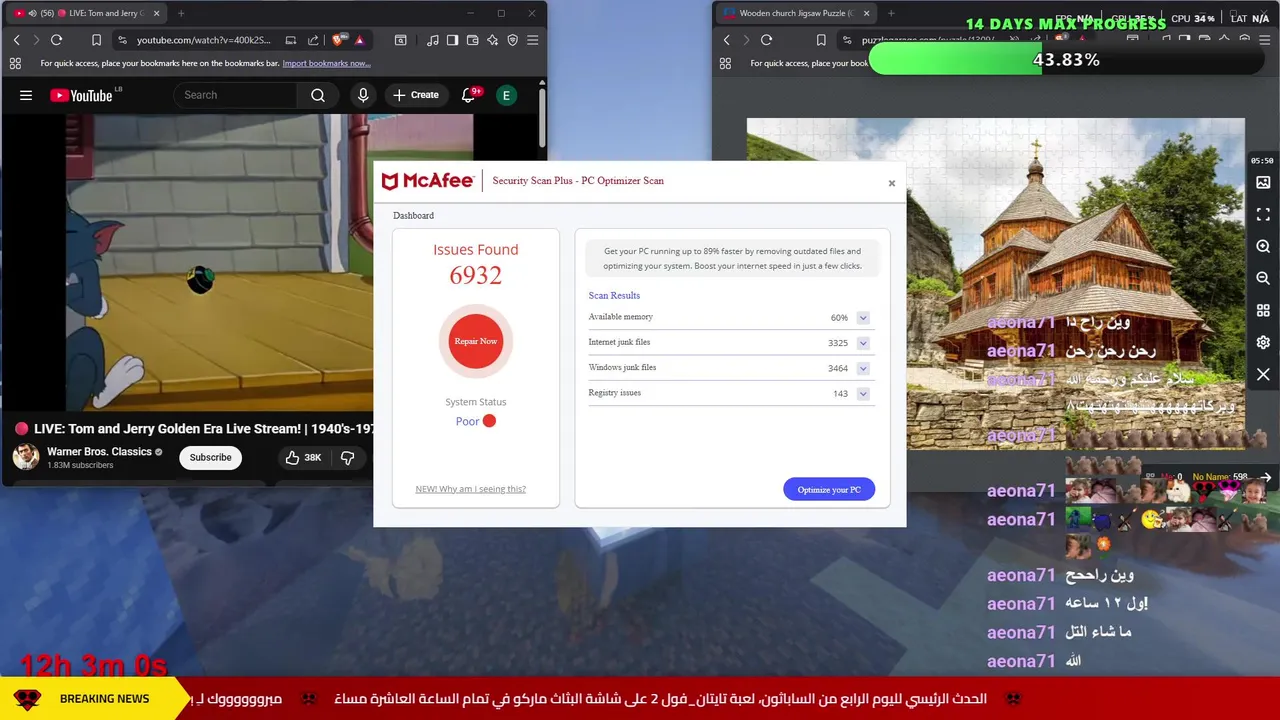
Task: Dislike the Tom and Jerry video
Action: click(x=348, y=457)
